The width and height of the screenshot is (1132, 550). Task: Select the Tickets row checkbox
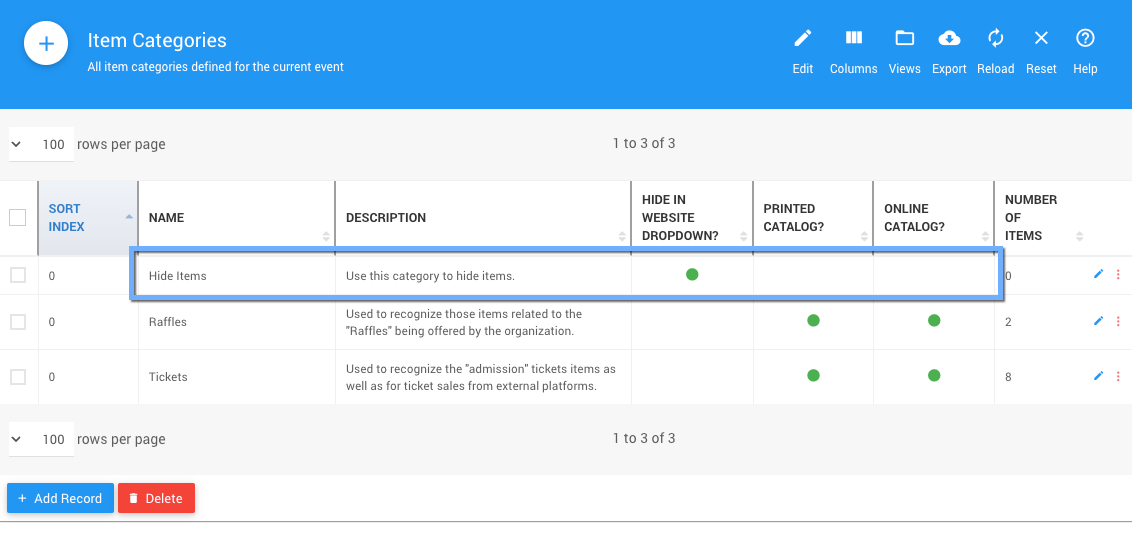[18, 377]
